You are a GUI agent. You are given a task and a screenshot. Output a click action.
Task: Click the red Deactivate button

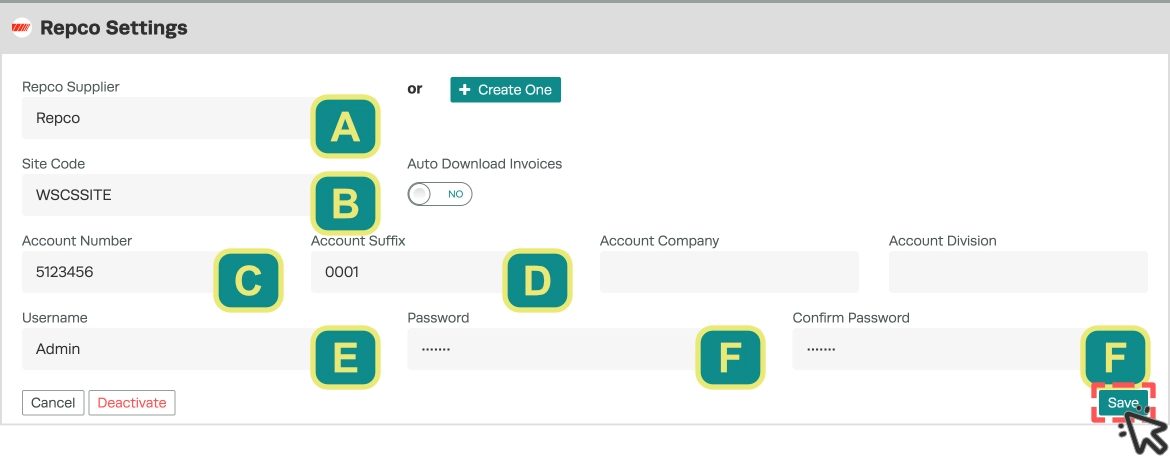(x=132, y=402)
